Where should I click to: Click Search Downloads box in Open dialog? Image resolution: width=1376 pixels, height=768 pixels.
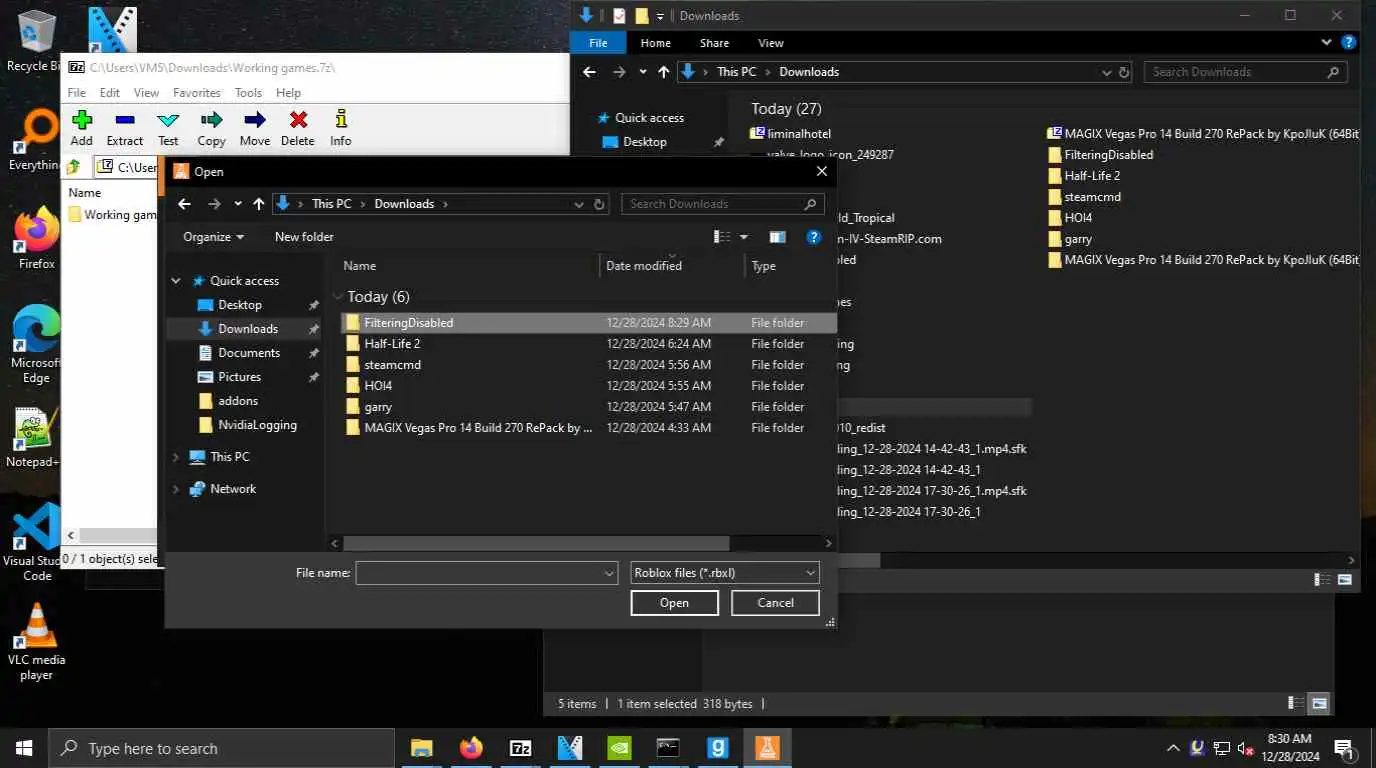point(723,204)
